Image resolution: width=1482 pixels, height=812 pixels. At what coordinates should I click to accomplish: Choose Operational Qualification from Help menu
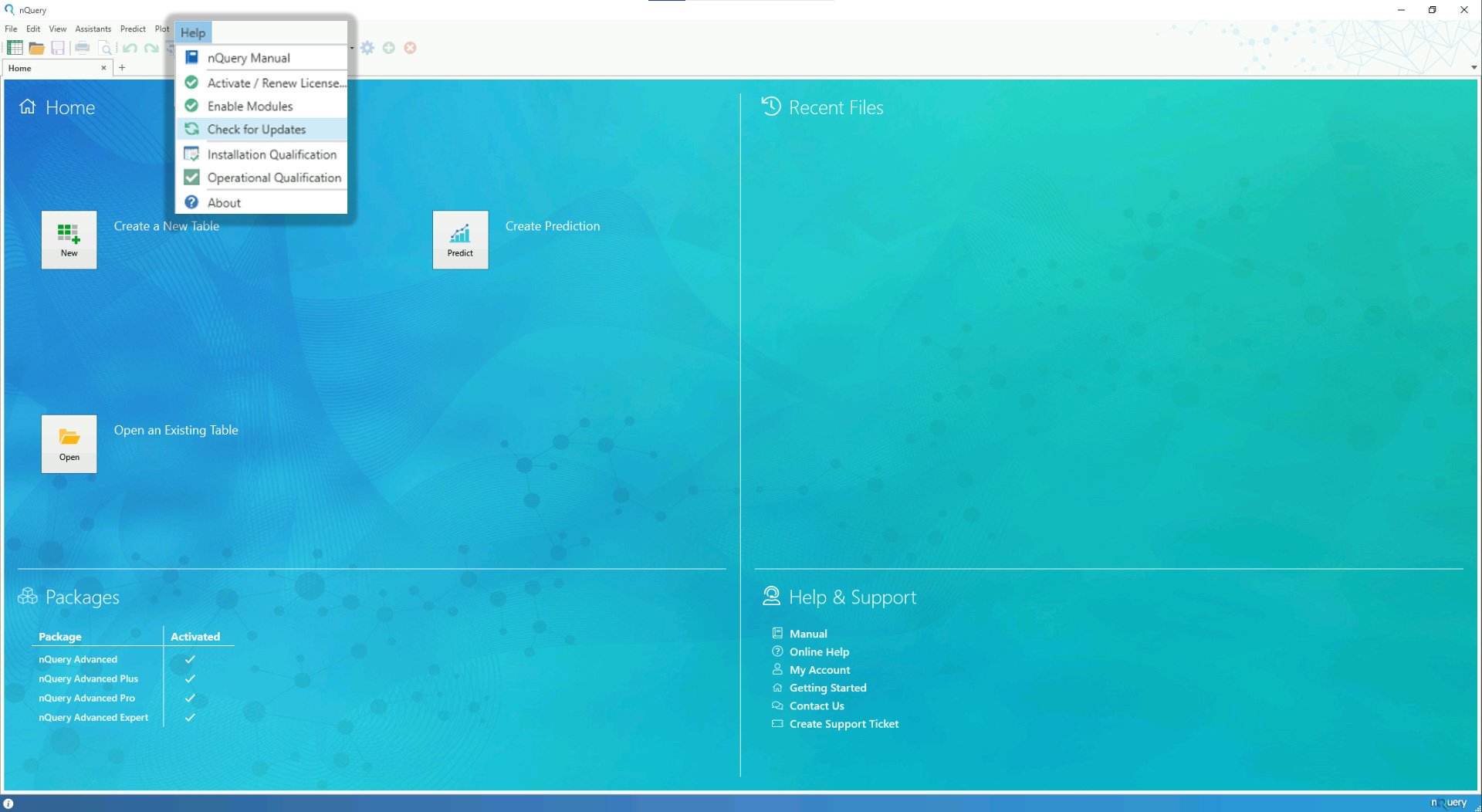tap(274, 178)
